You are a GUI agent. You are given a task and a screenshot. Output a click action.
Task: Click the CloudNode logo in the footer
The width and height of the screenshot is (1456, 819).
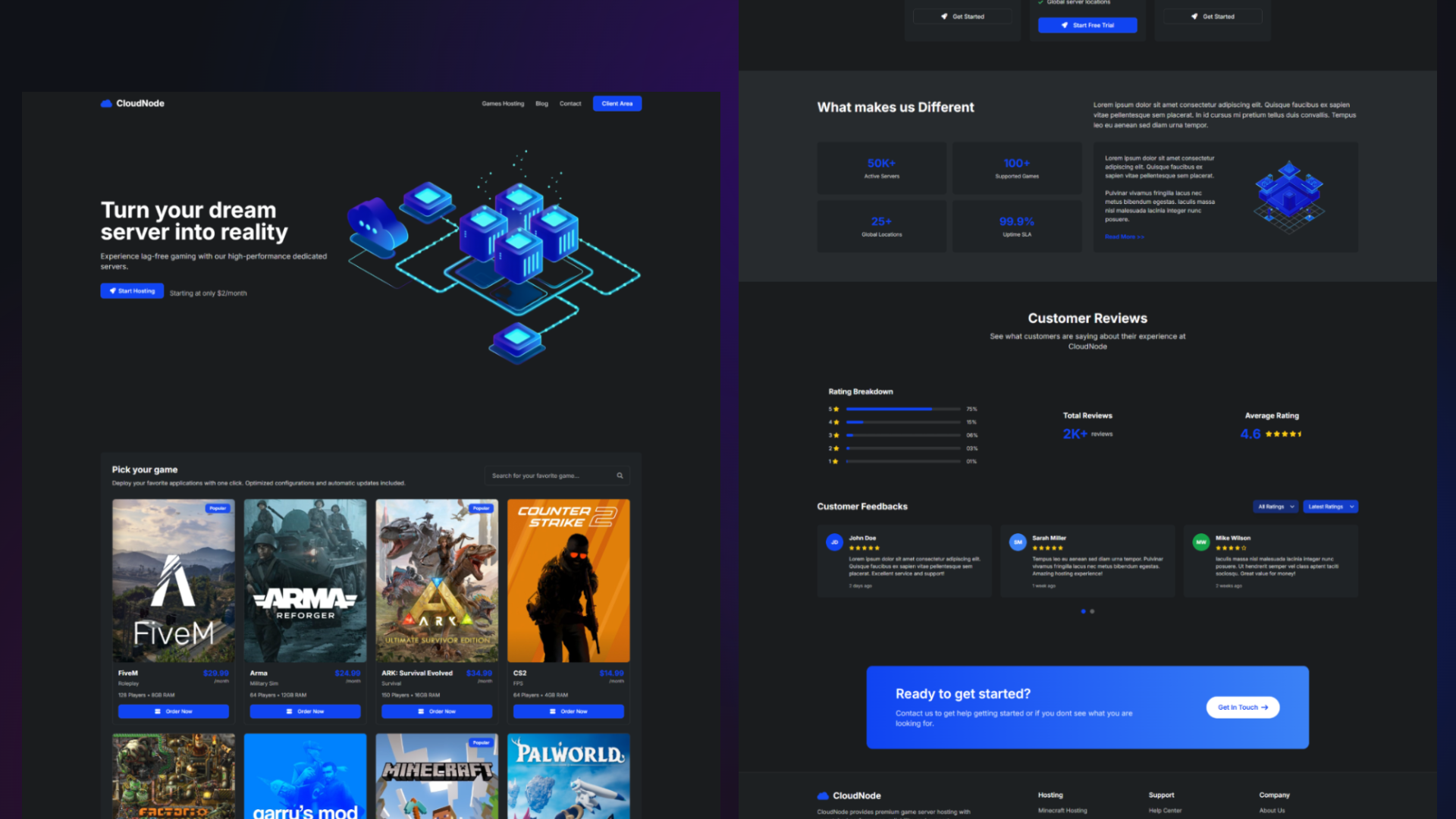pyautogui.click(x=849, y=795)
